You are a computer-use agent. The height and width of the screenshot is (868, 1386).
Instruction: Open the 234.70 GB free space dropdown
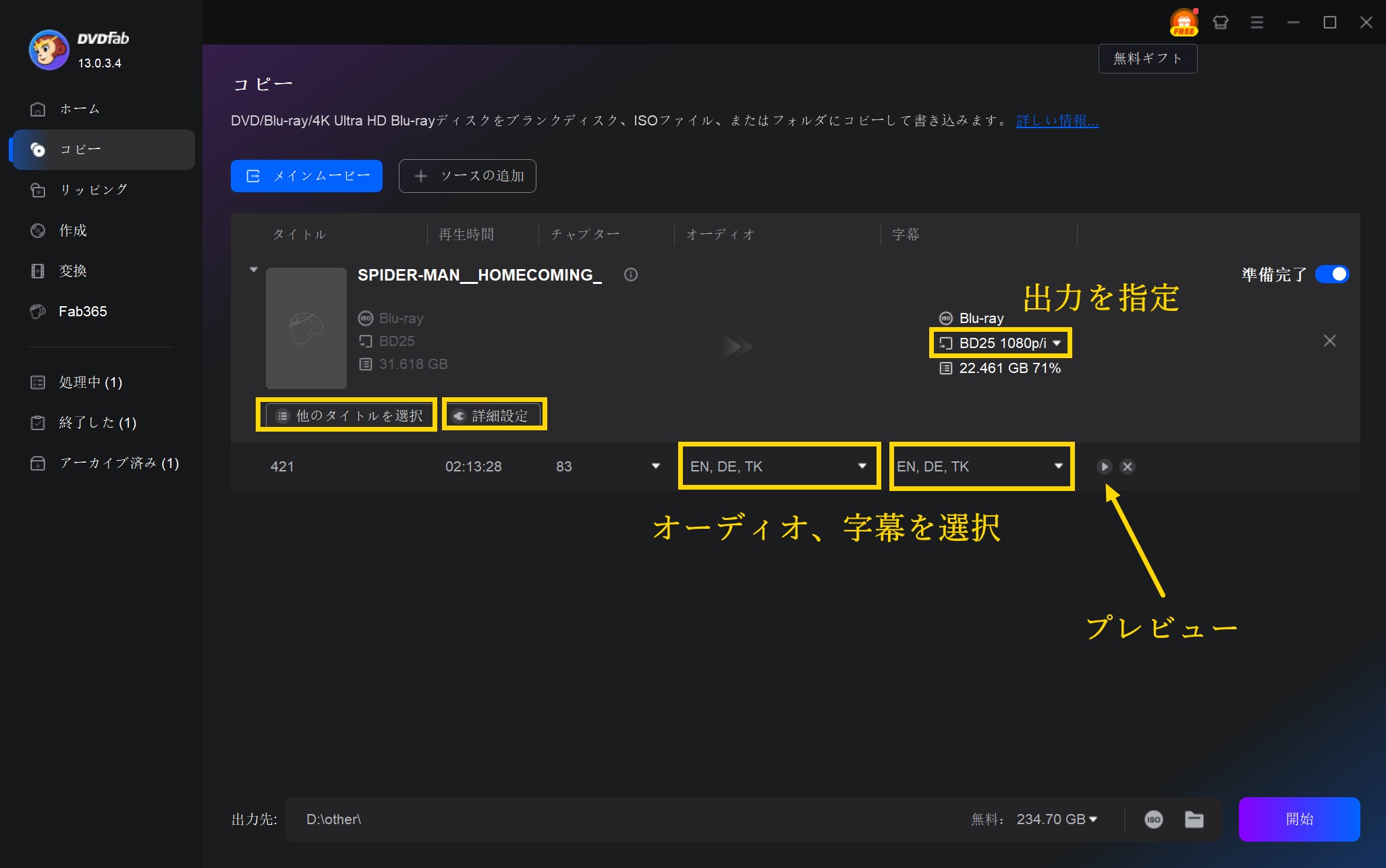pos(1057,819)
